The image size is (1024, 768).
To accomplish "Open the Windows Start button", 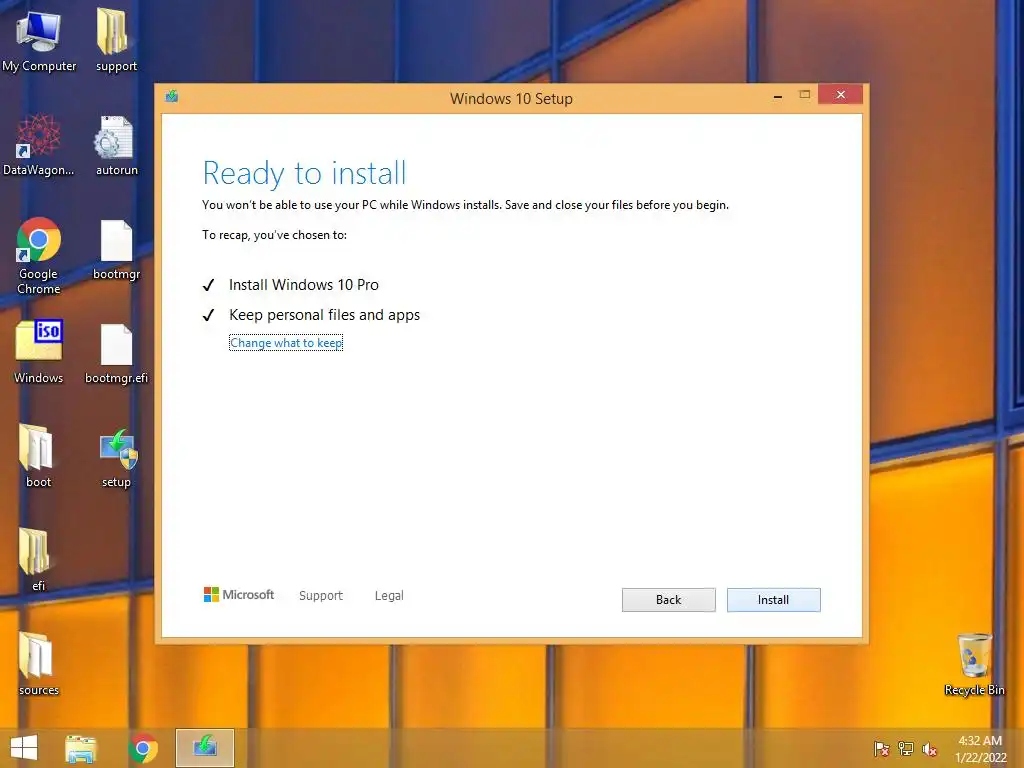I will (24, 748).
